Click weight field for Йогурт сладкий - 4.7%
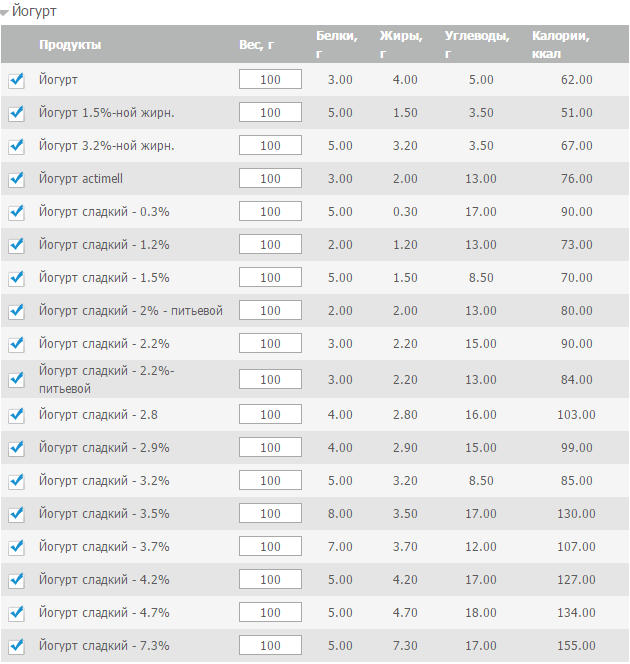Screen dimensions: 630x664 pos(270,612)
